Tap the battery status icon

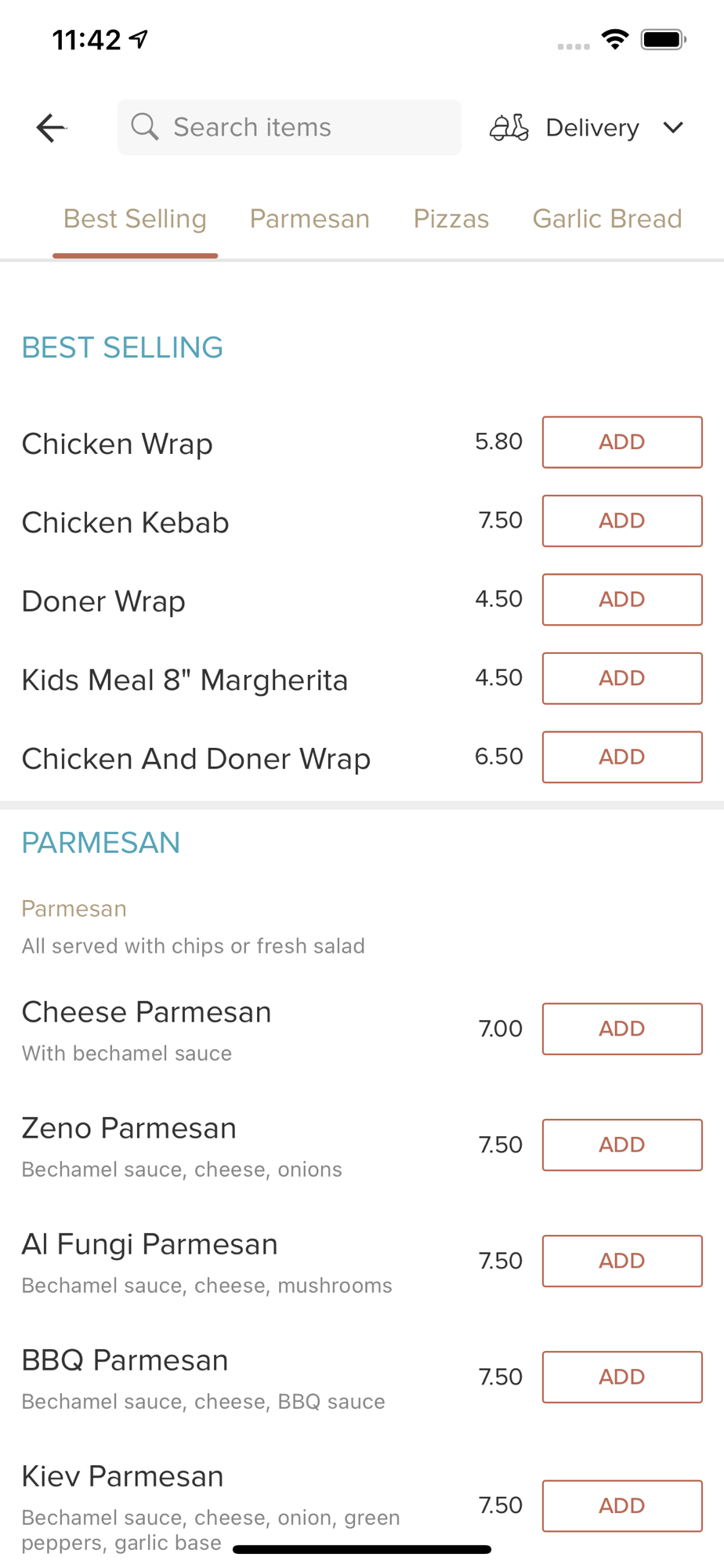pos(664,39)
